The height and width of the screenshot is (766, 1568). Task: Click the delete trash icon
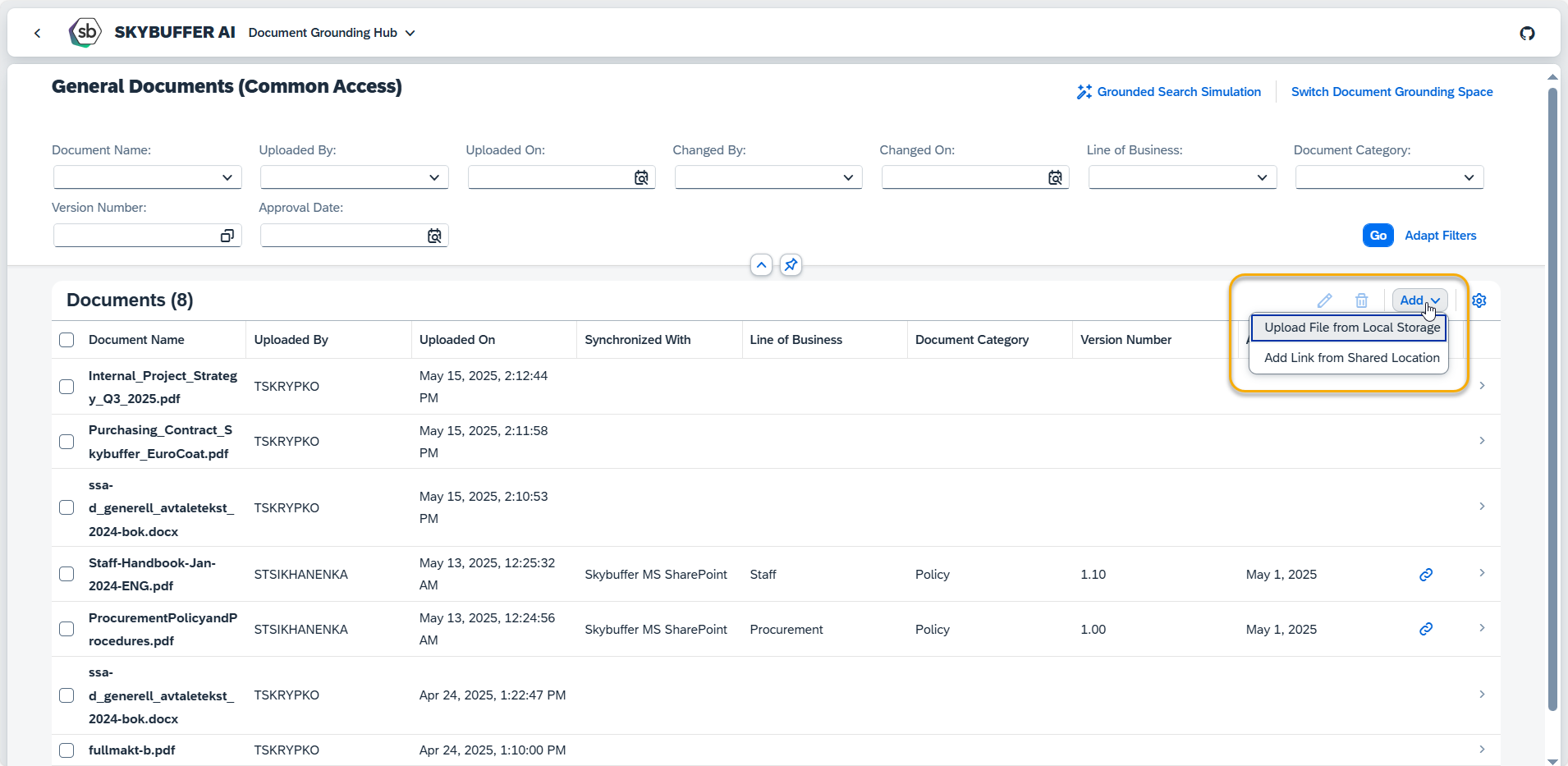tap(1361, 300)
